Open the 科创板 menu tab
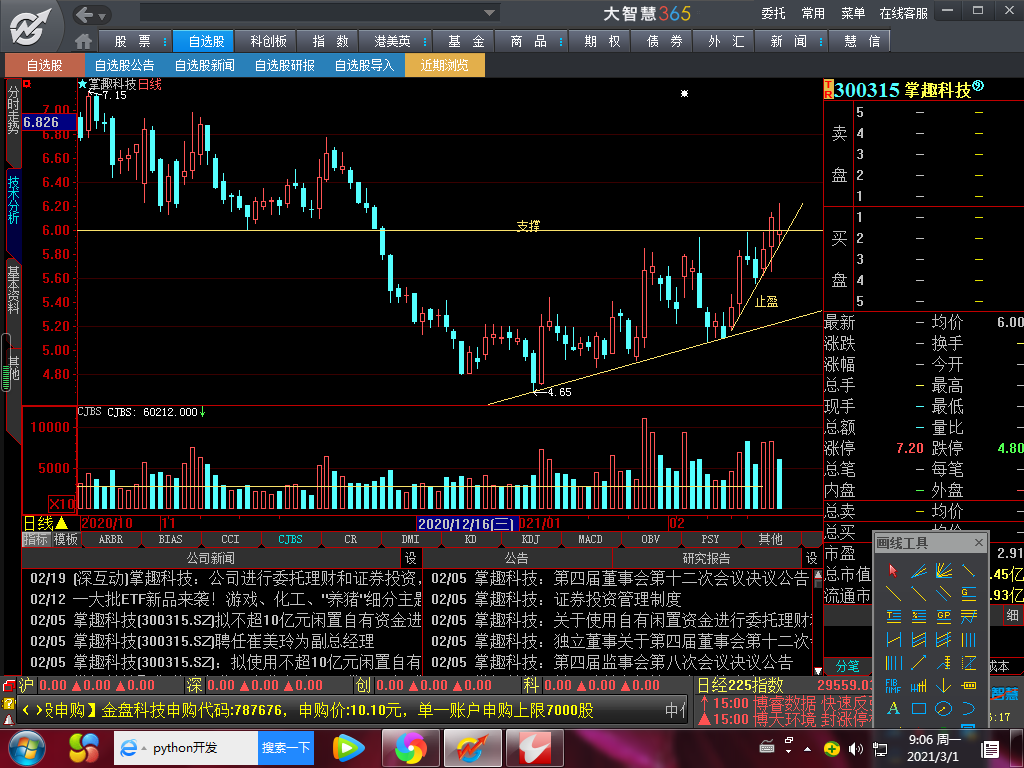 click(268, 42)
